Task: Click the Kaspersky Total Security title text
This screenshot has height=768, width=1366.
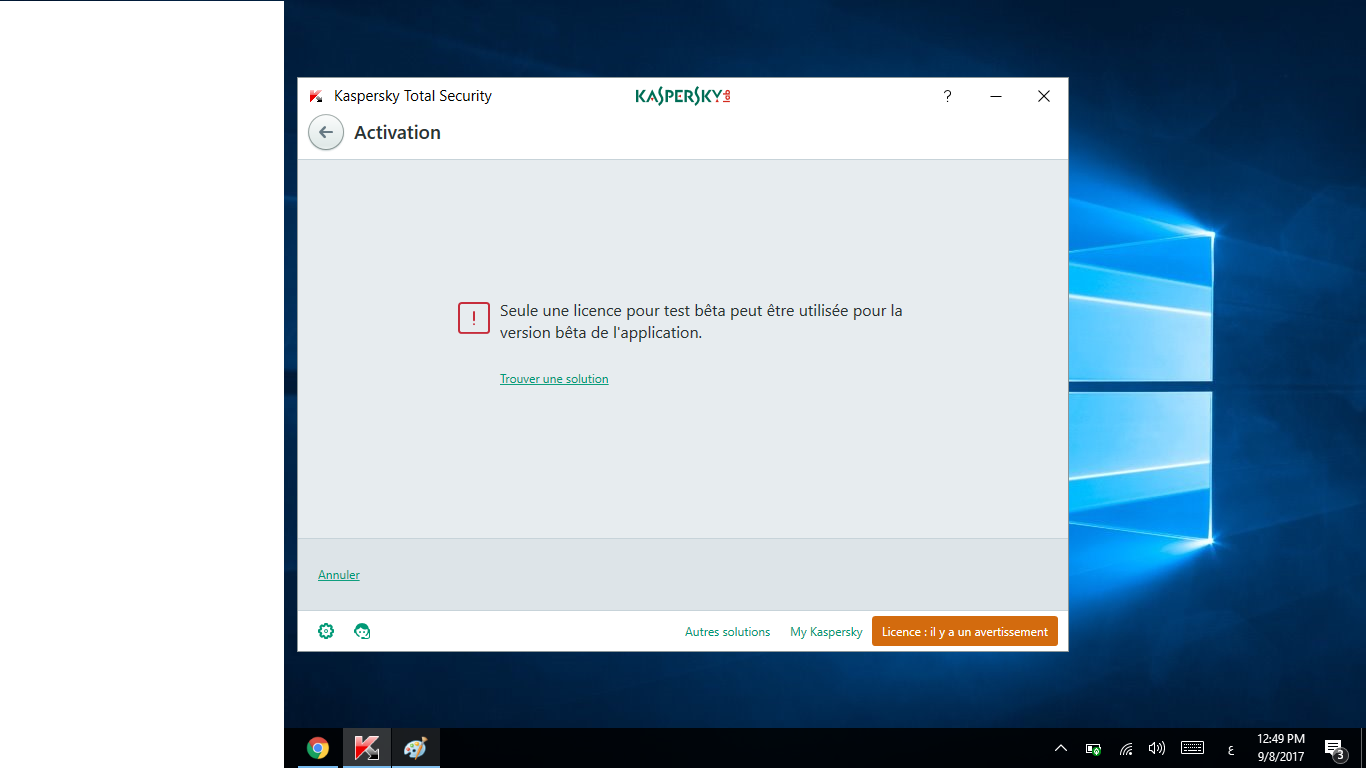Action: click(x=413, y=96)
